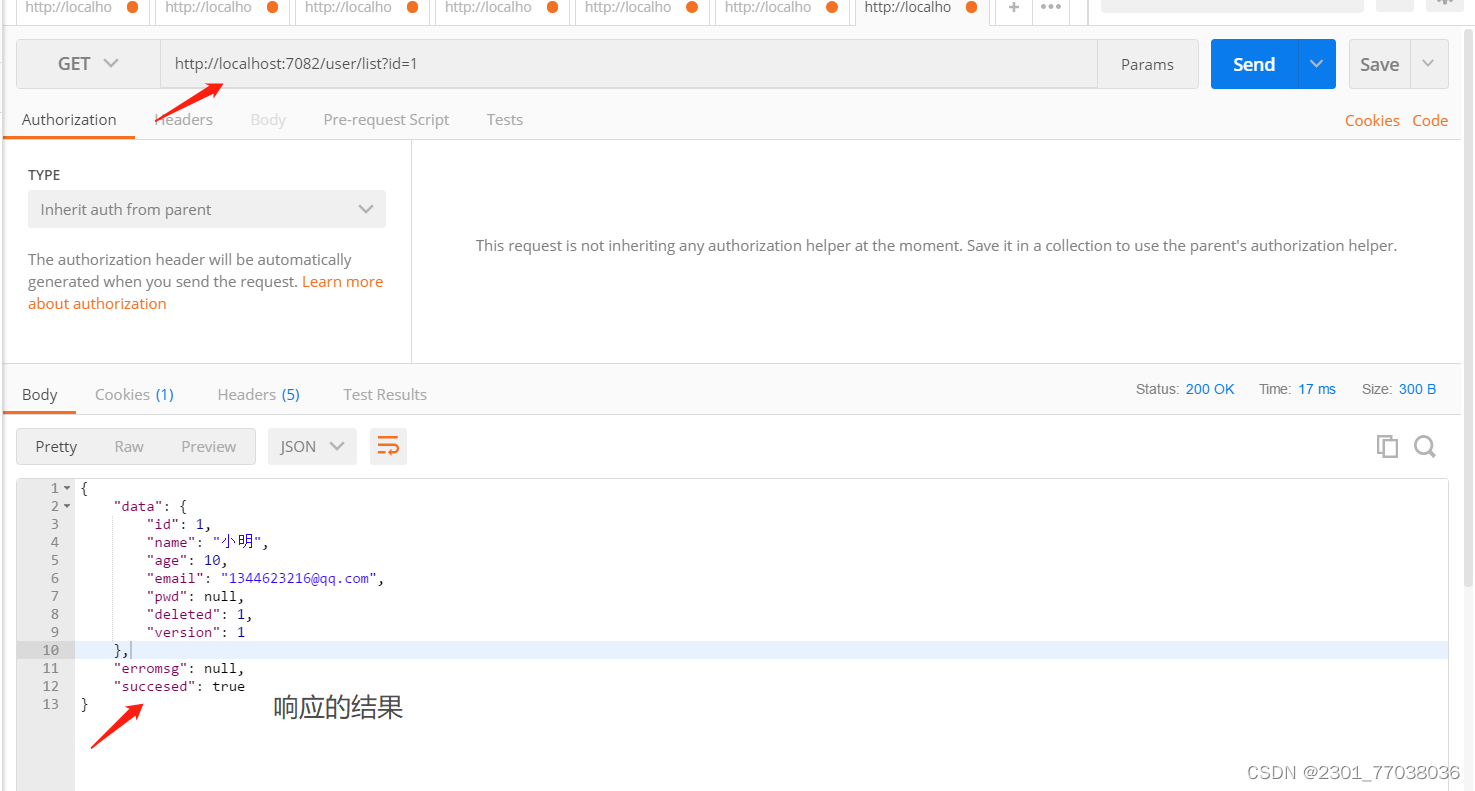Open the JSON response format dropdown

311,446
